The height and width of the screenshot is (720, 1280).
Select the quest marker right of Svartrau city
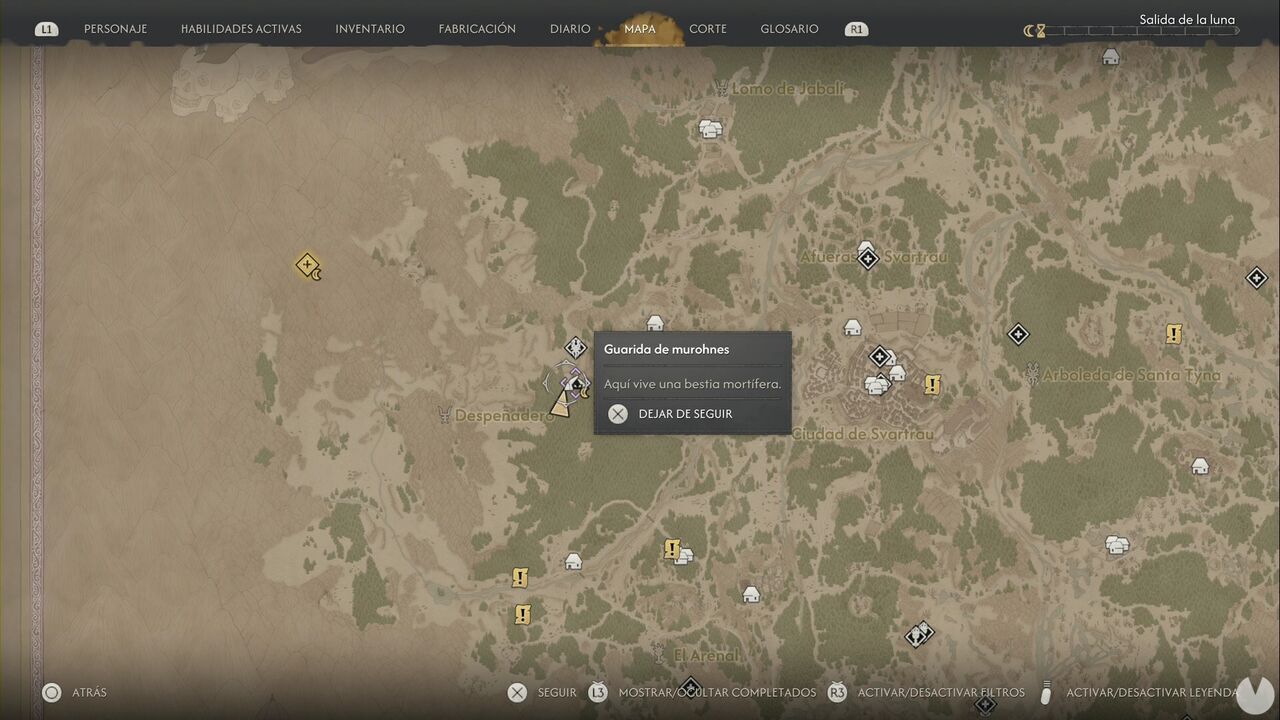point(932,384)
